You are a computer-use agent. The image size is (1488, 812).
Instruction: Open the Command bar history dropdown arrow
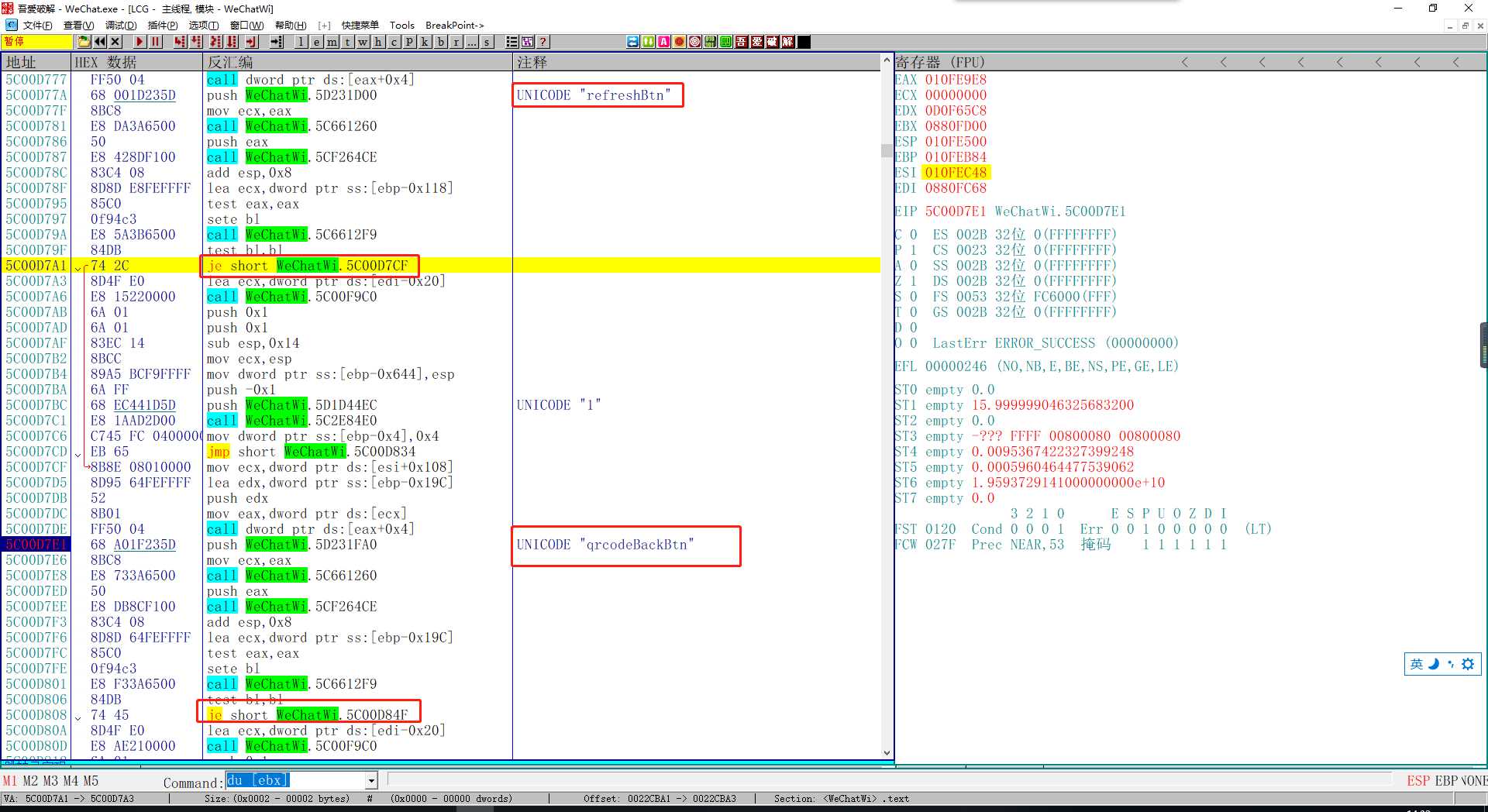click(372, 780)
